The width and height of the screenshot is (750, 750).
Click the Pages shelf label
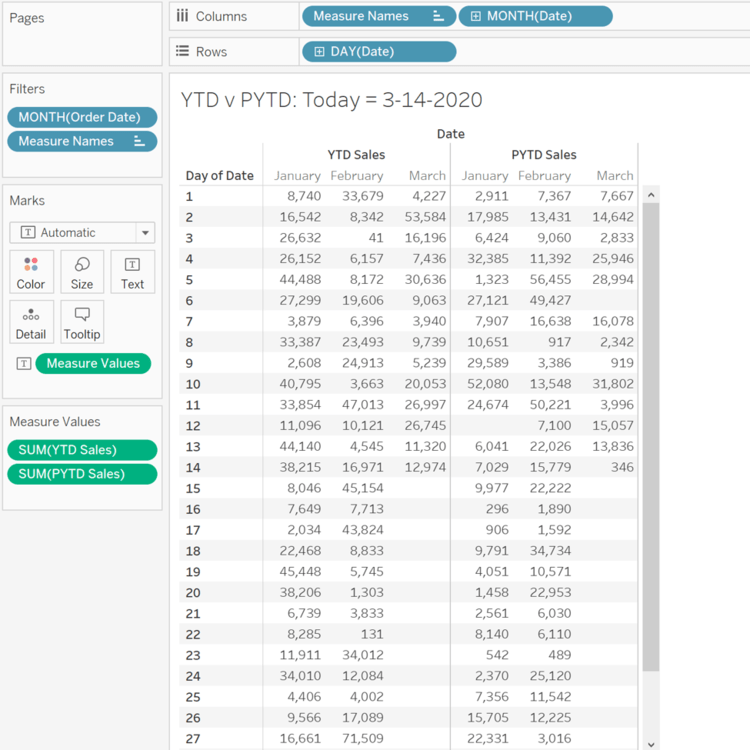(x=27, y=18)
